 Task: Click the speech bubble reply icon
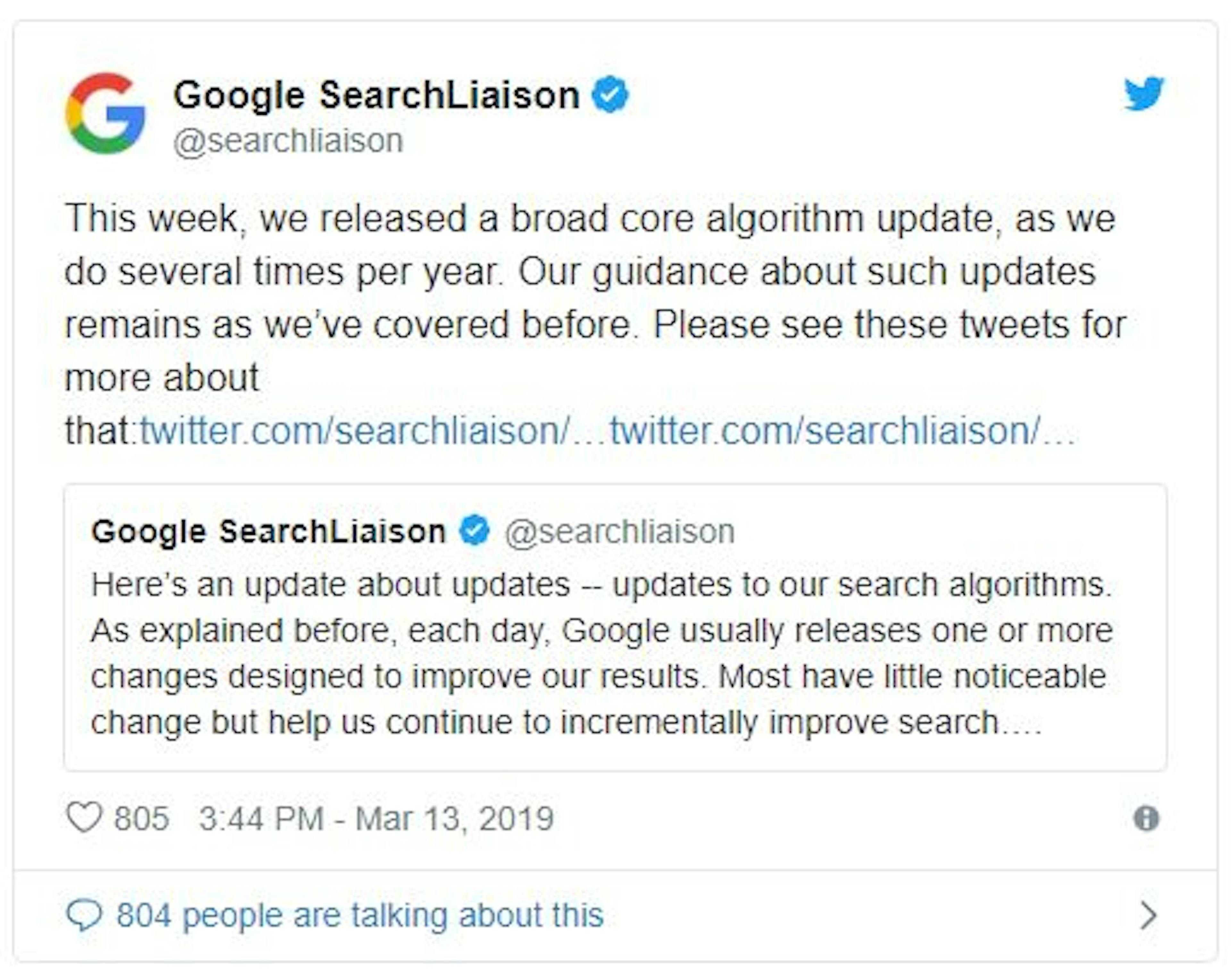point(87,914)
